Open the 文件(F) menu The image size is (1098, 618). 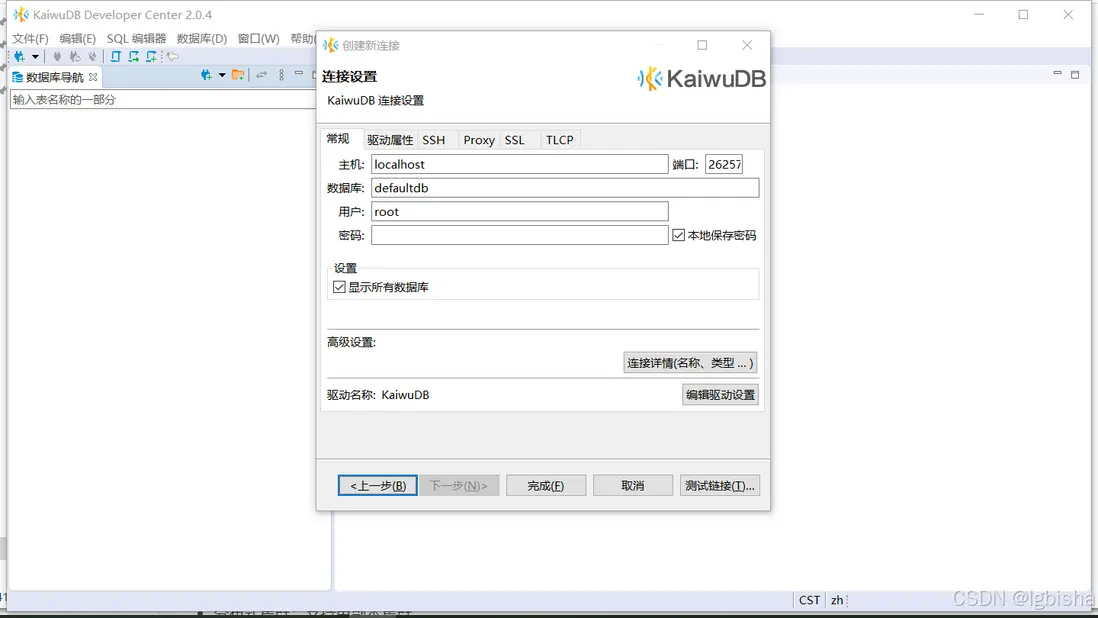click(x=30, y=38)
